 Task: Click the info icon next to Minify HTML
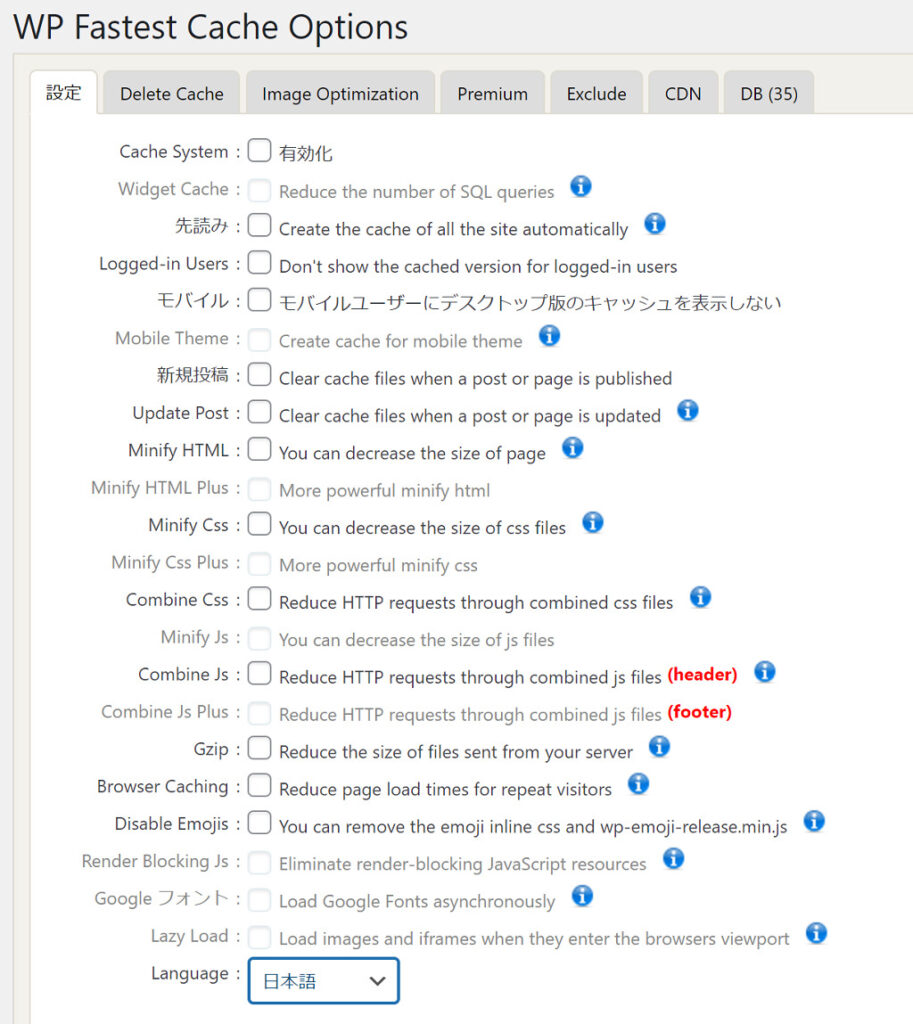(x=572, y=448)
